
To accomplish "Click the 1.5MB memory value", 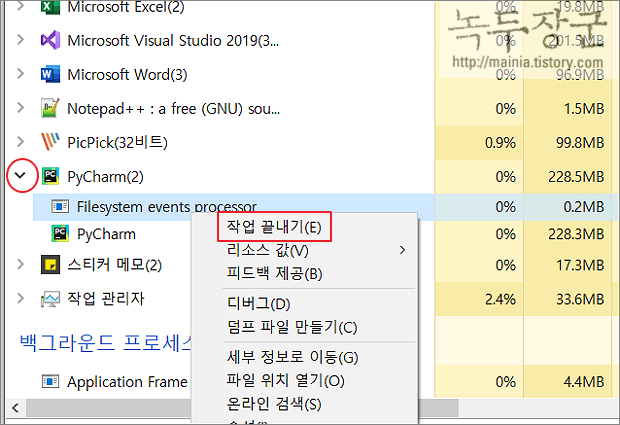I will (584, 108).
